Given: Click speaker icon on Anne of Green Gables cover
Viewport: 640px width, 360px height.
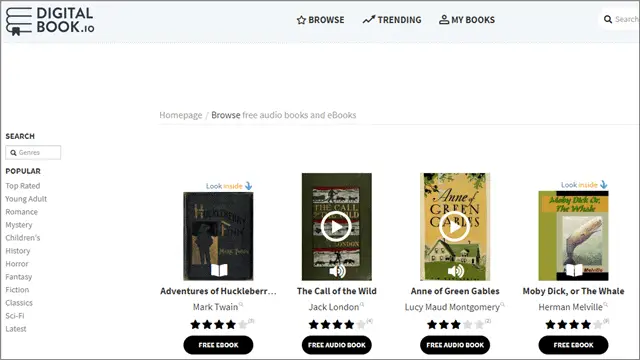Looking at the screenshot, I should pos(456,271).
